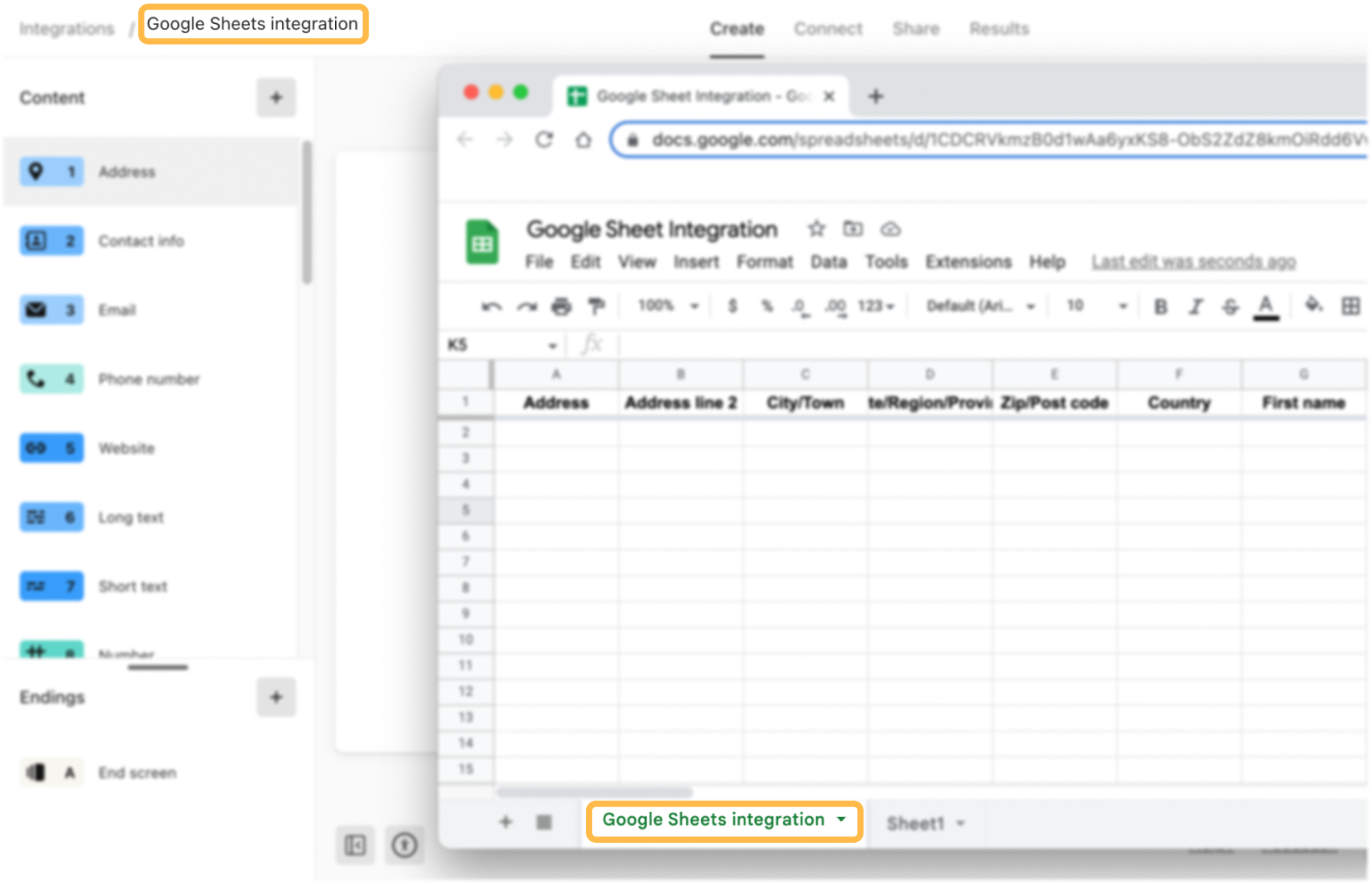This screenshot has width=1372, height=884.
Task: Open the Help menu
Action: point(1047,262)
